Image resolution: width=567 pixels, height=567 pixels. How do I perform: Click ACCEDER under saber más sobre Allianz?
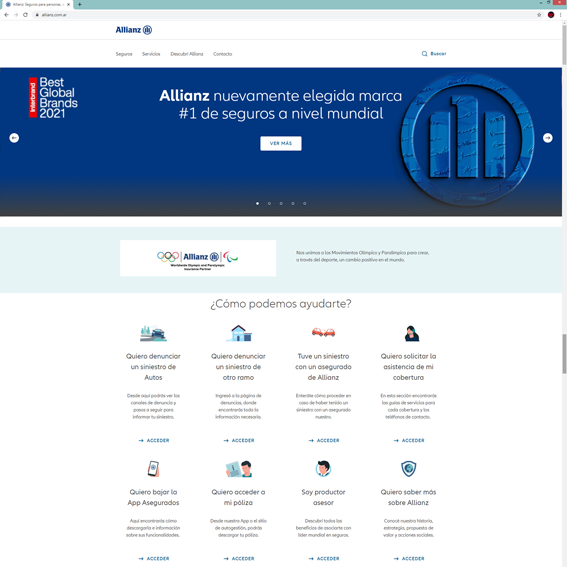(x=409, y=558)
